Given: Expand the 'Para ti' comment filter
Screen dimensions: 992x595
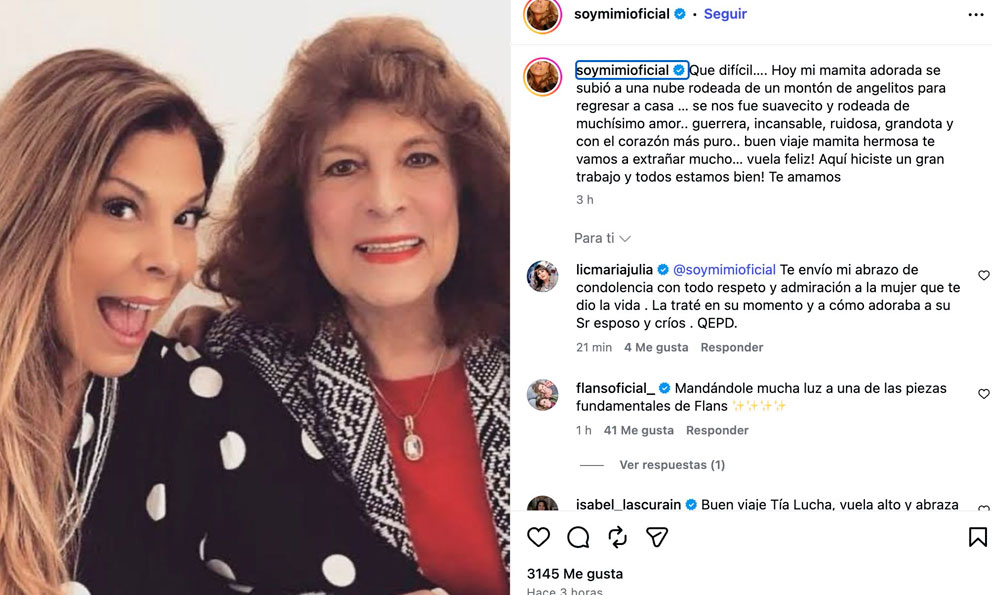Looking at the screenshot, I should pyautogui.click(x=602, y=238).
